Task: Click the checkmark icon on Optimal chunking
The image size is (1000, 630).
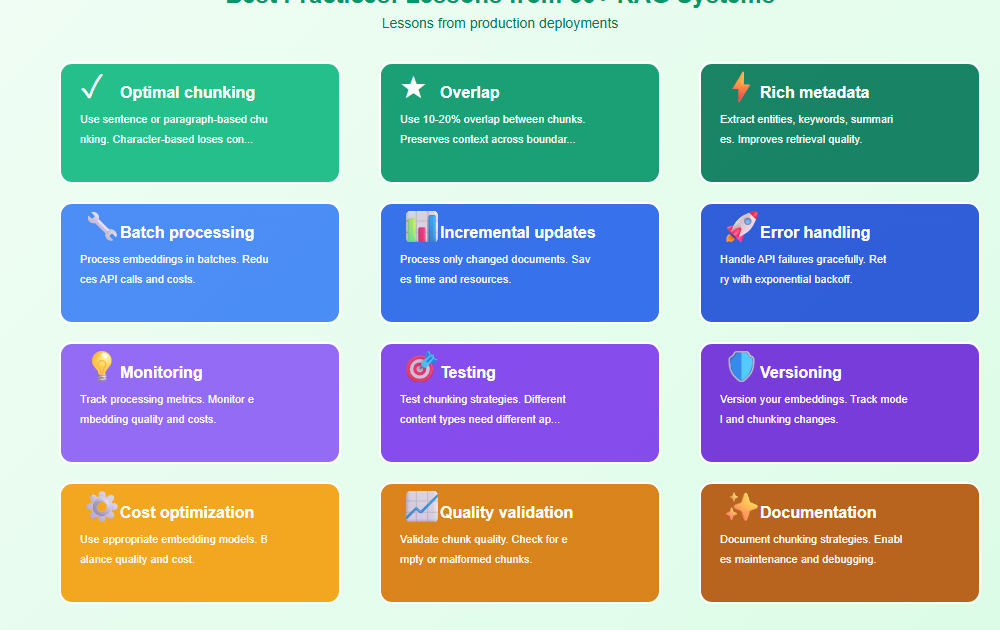Action: (x=92, y=88)
